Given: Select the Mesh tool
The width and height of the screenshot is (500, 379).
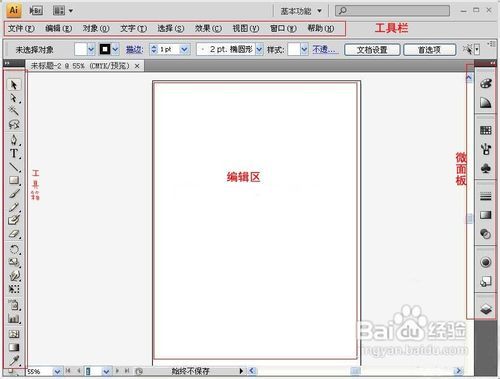Looking at the screenshot, I should 14,334.
